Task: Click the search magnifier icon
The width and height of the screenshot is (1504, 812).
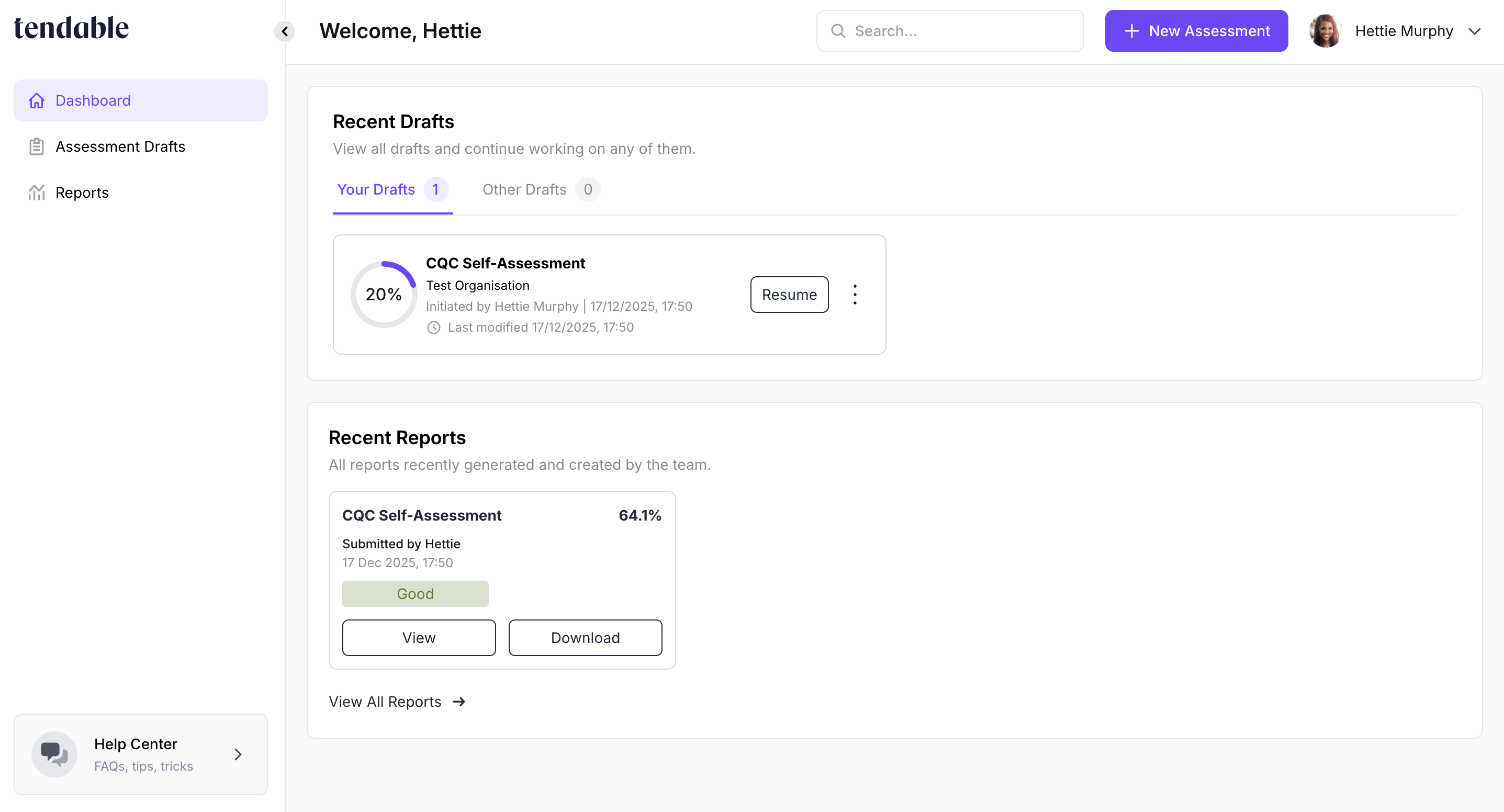Action: point(838,31)
